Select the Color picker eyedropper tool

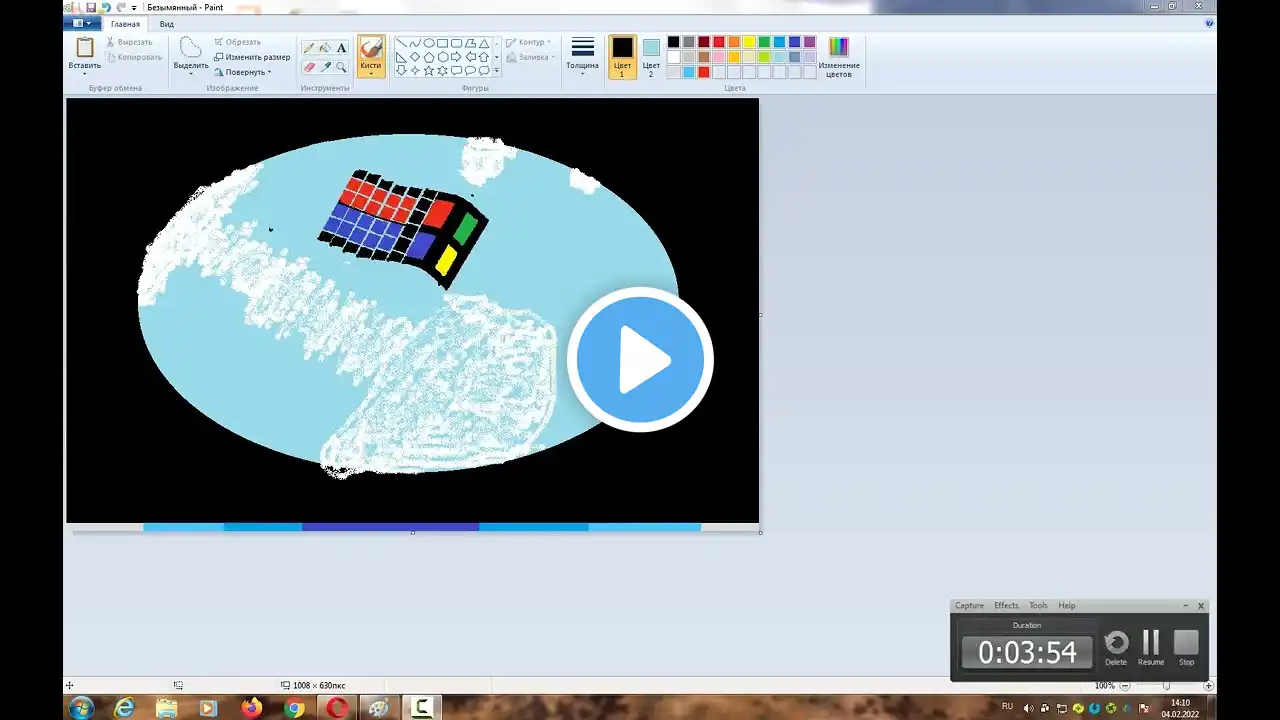[325, 67]
